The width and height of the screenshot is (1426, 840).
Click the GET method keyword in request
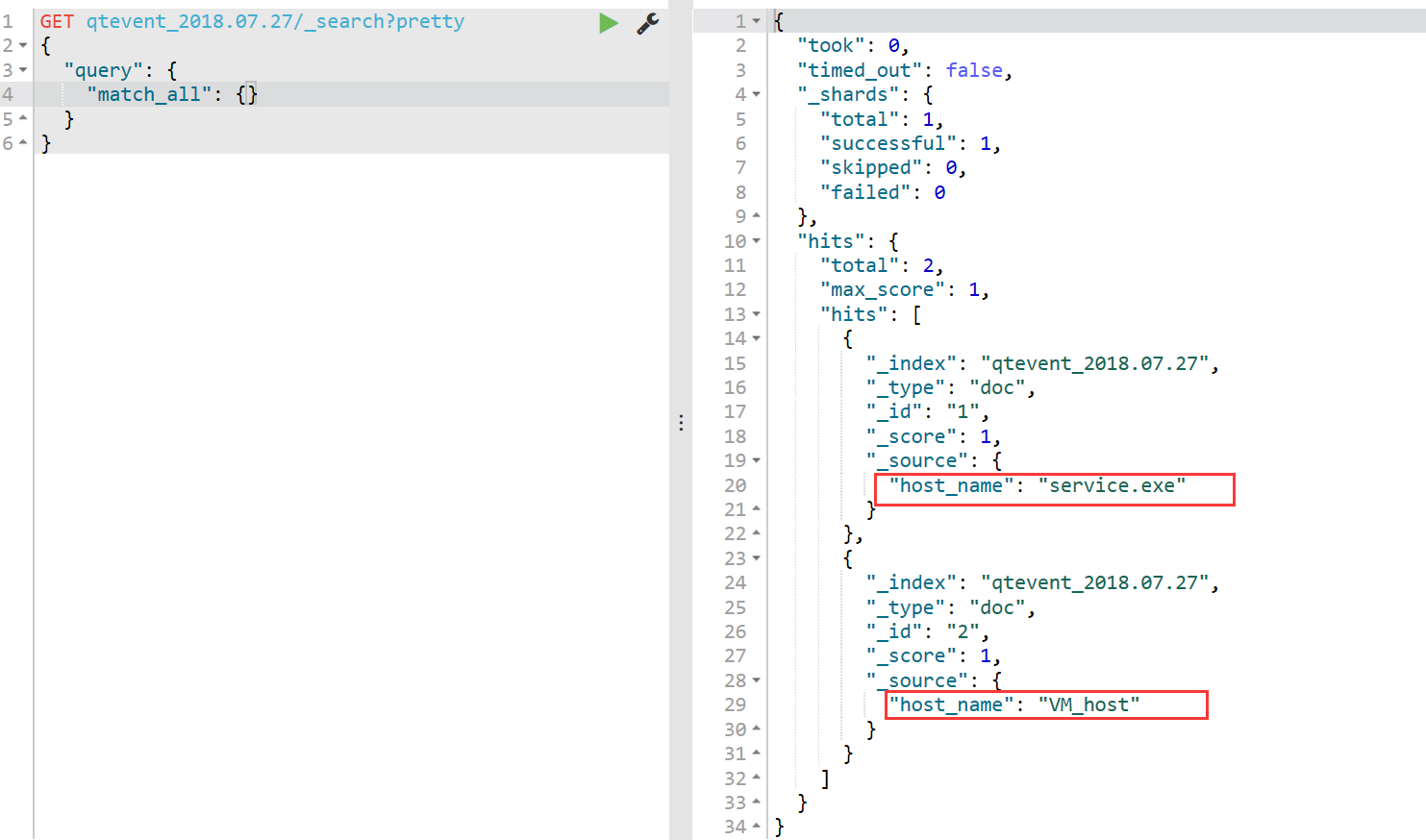click(57, 21)
